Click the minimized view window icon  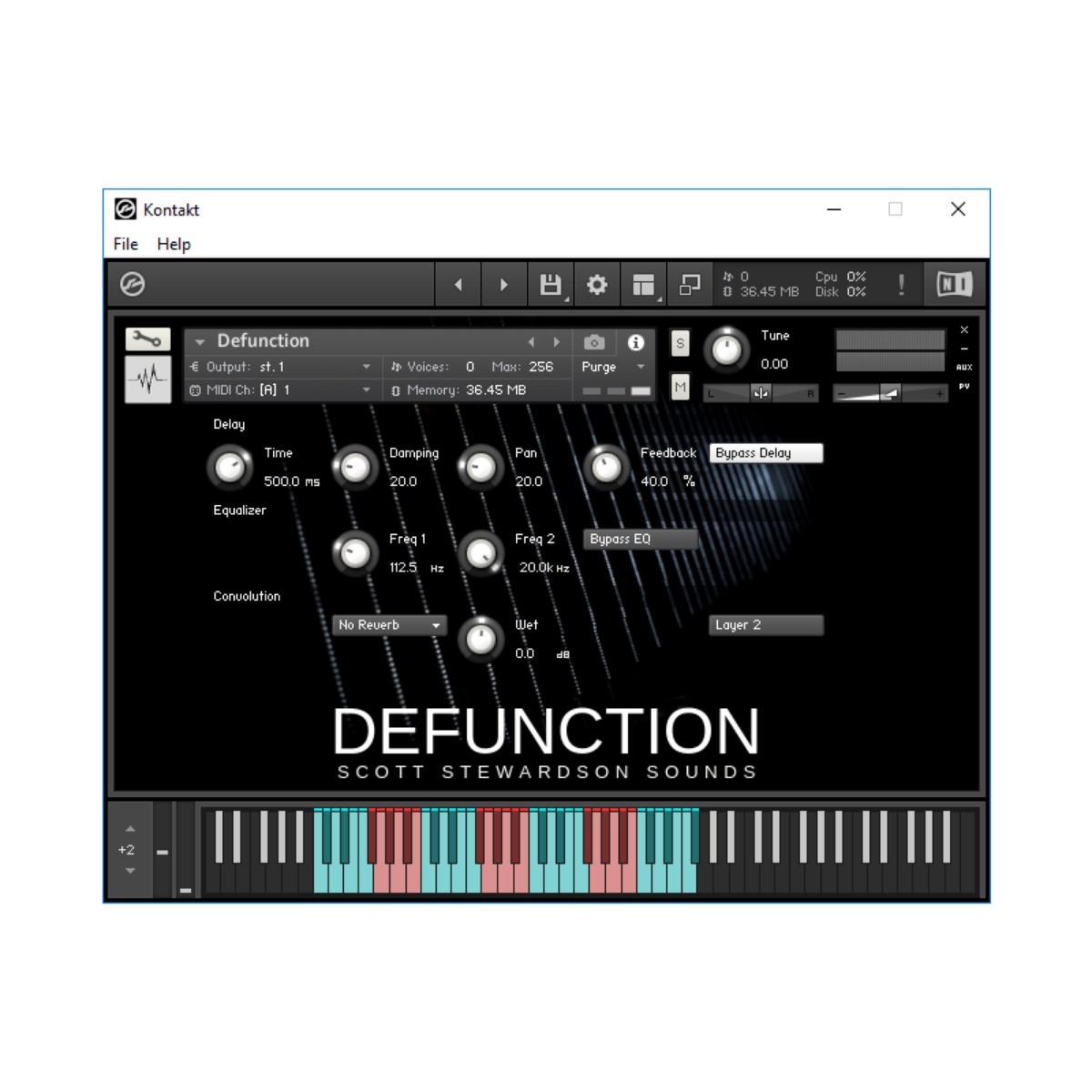691,285
